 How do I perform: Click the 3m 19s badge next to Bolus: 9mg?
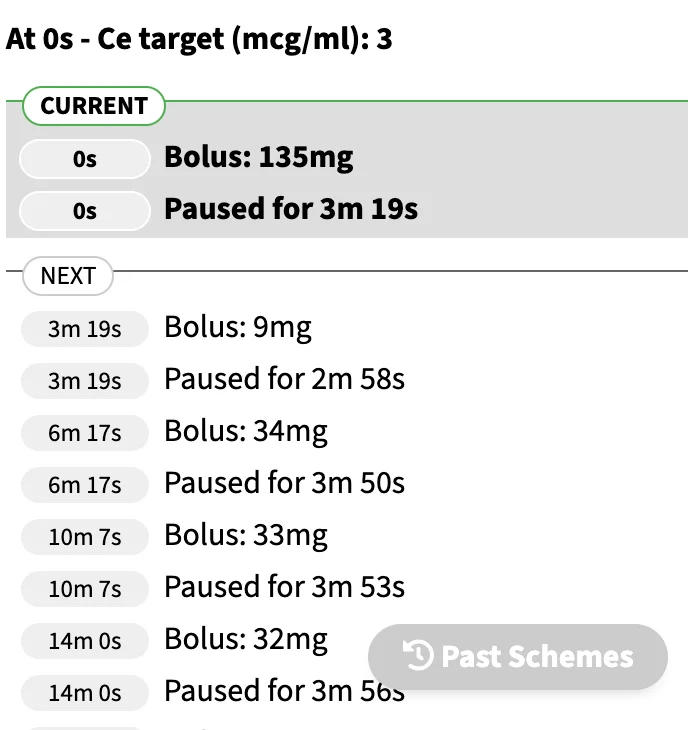point(85,329)
